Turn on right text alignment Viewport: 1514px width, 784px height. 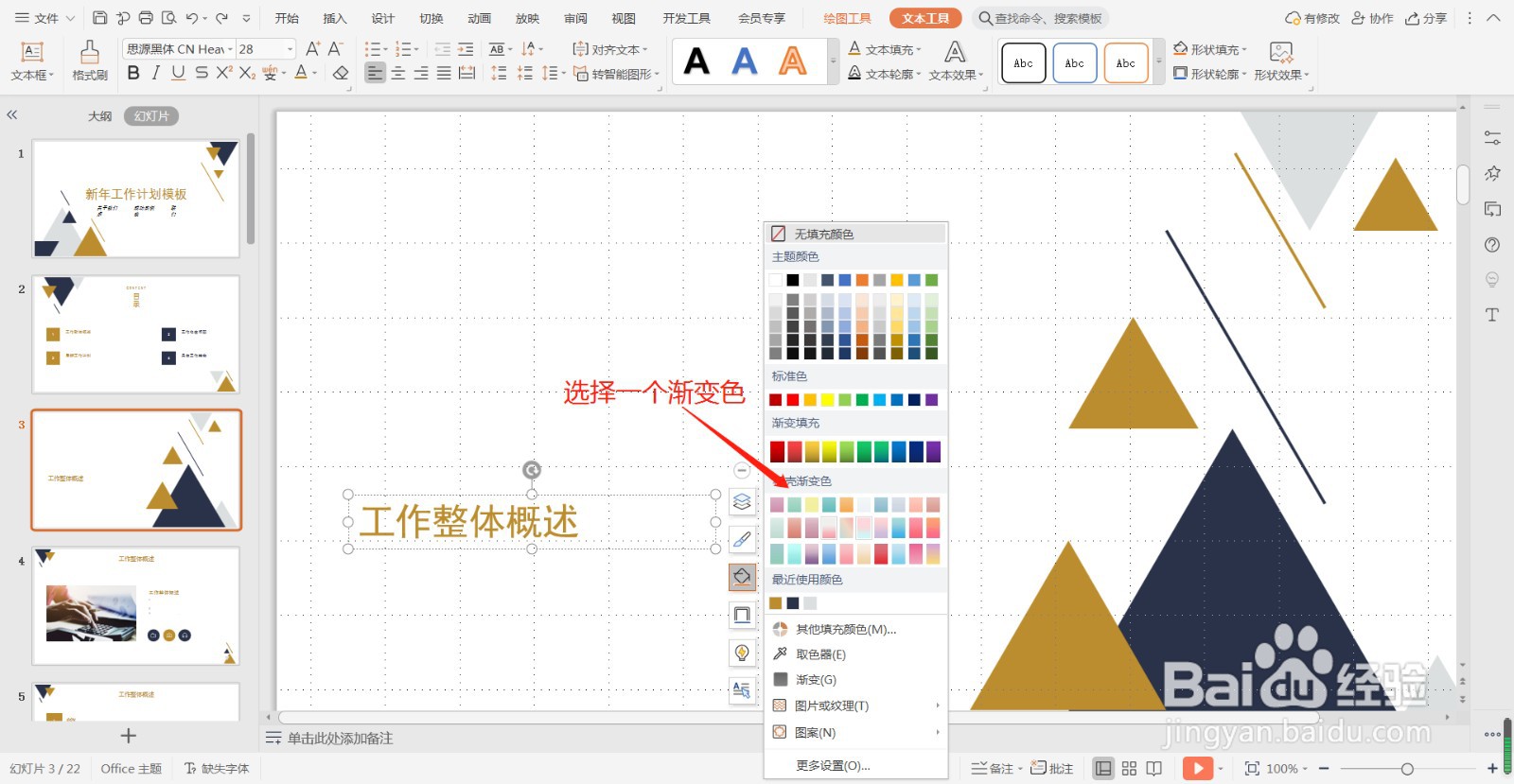tap(421, 73)
